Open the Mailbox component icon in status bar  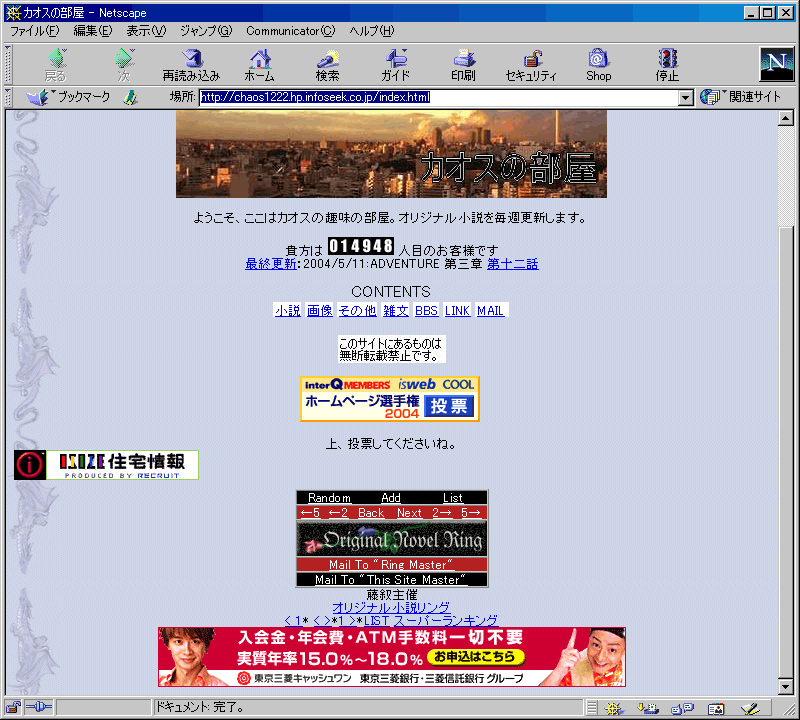pos(648,708)
